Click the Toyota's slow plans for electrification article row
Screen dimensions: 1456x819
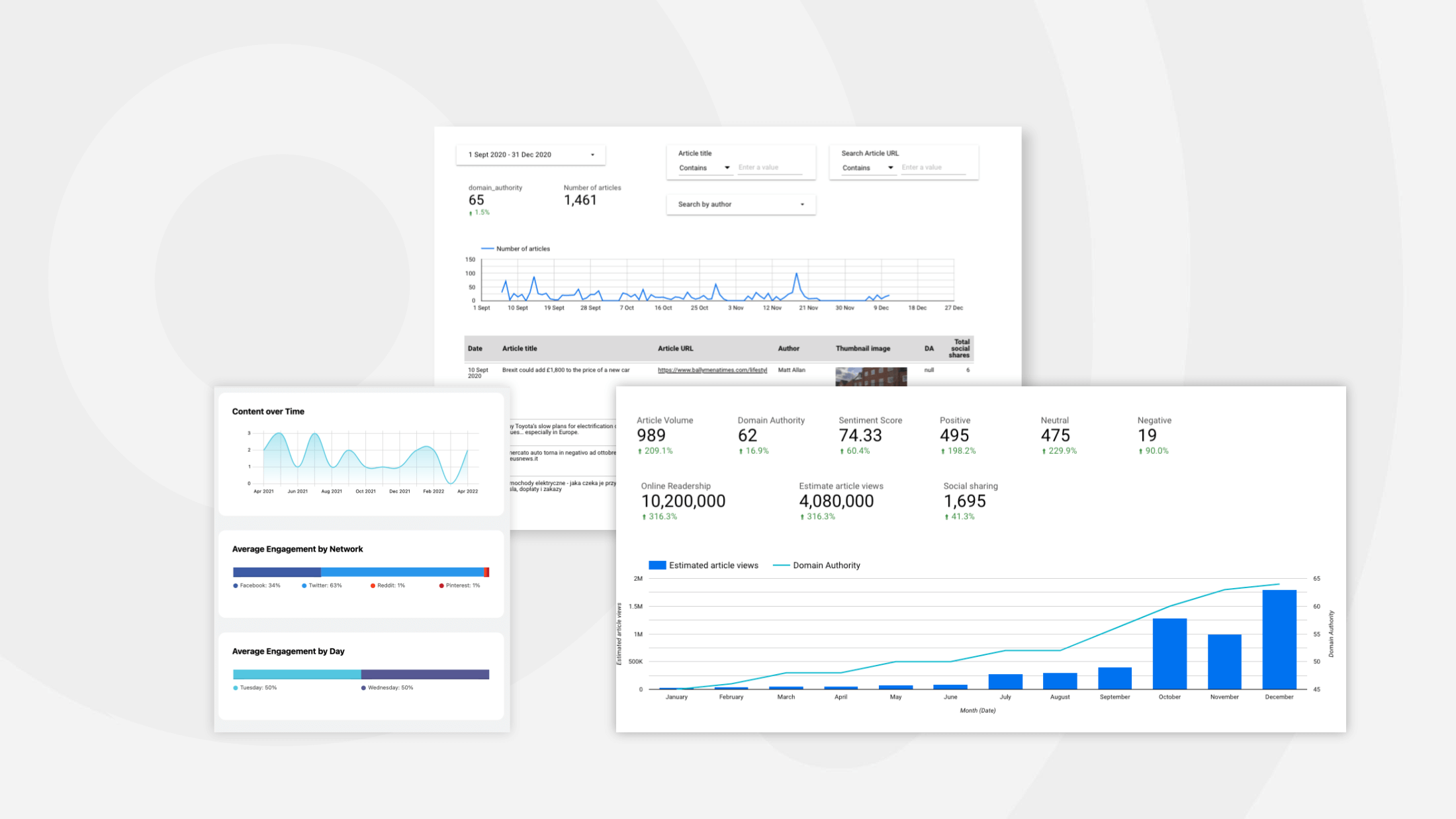pyautogui.click(x=563, y=429)
